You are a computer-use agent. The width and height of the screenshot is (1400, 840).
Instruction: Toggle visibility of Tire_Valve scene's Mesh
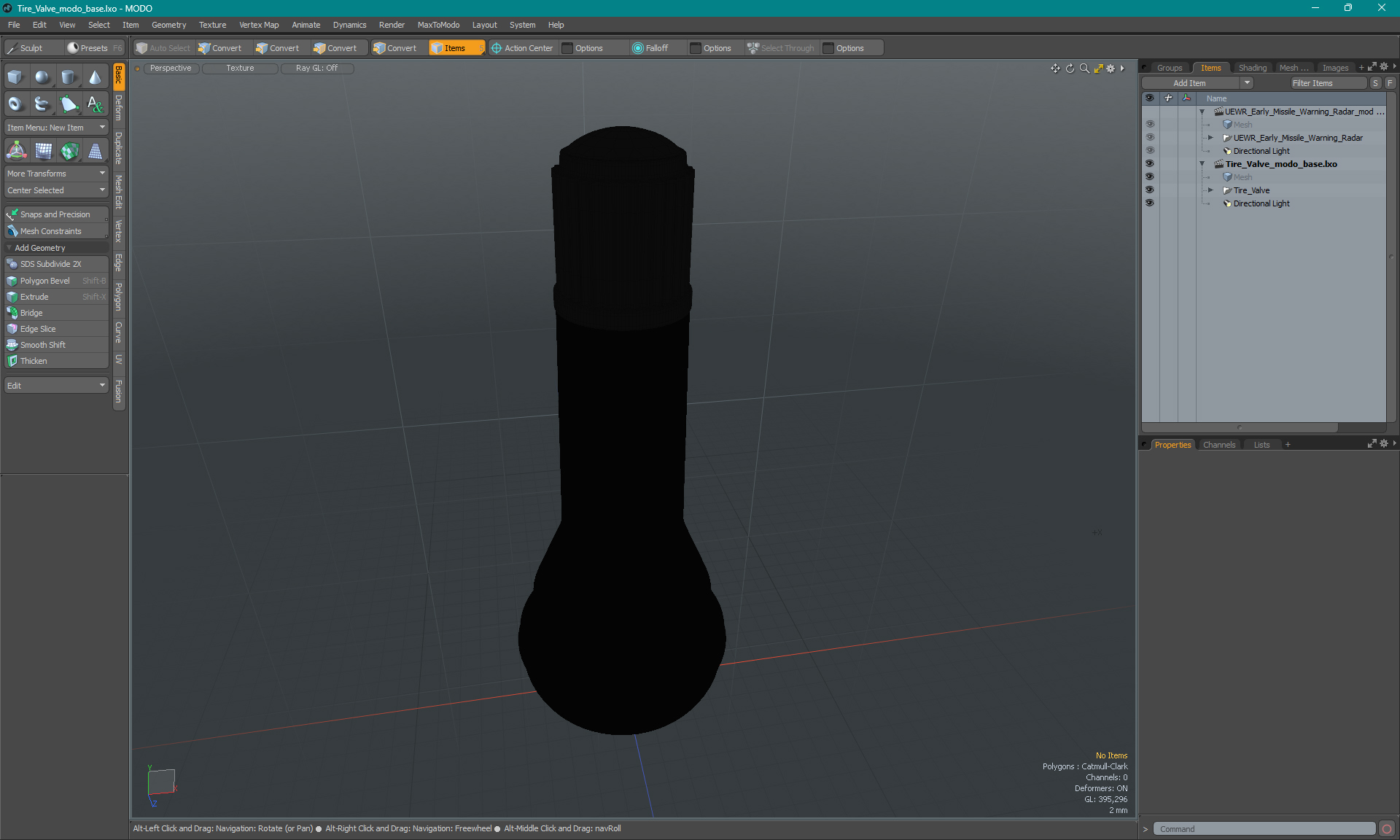1150,177
